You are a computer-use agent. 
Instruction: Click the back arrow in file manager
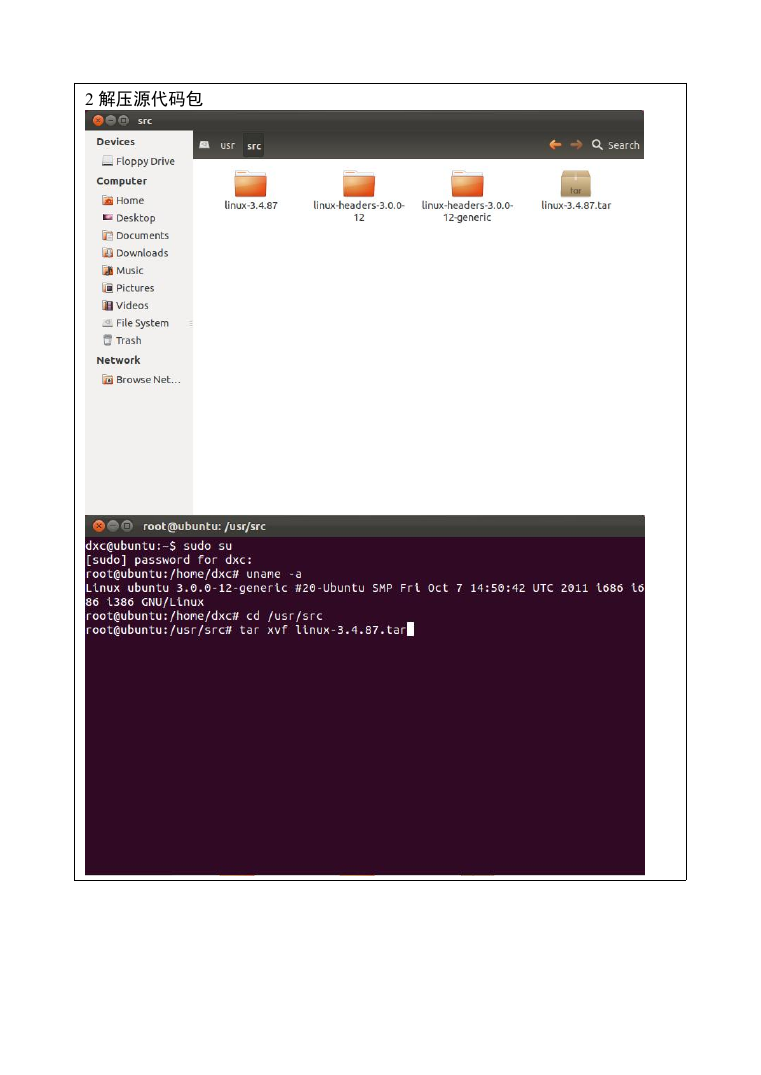point(555,145)
